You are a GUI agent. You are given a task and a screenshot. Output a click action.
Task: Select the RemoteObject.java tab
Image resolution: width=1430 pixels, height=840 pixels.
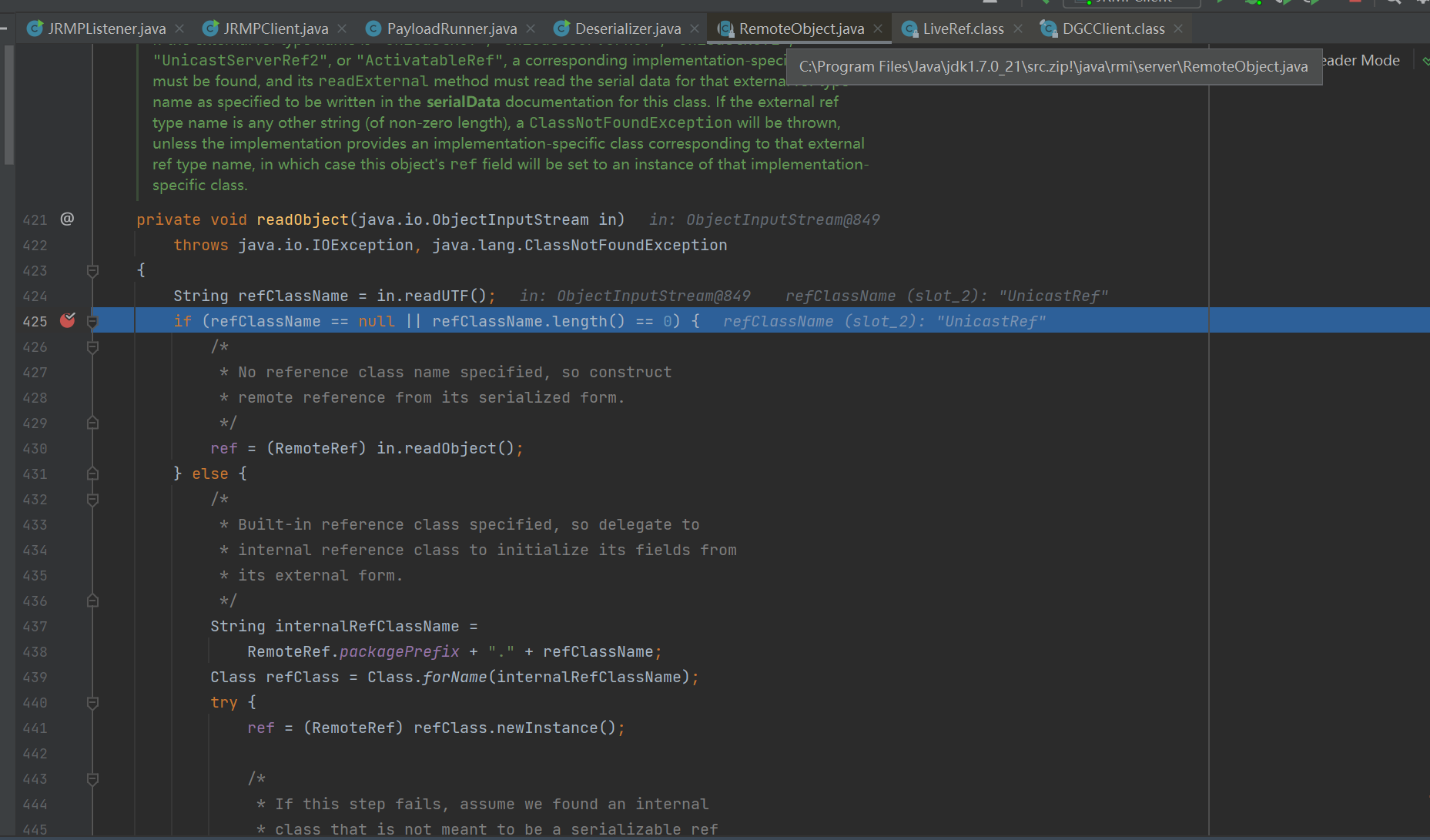coord(801,28)
